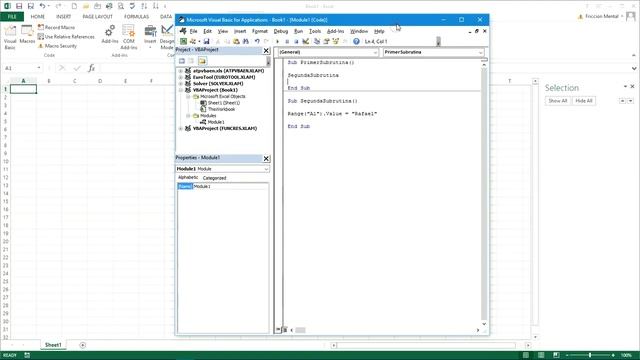
Task: Collapse Microsoft Excel Objects folder node
Action: [188, 97]
